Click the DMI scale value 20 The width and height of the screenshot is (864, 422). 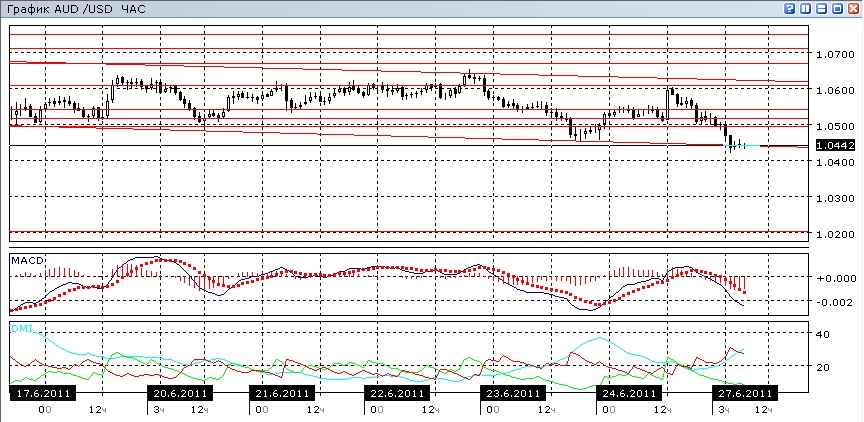pos(823,367)
